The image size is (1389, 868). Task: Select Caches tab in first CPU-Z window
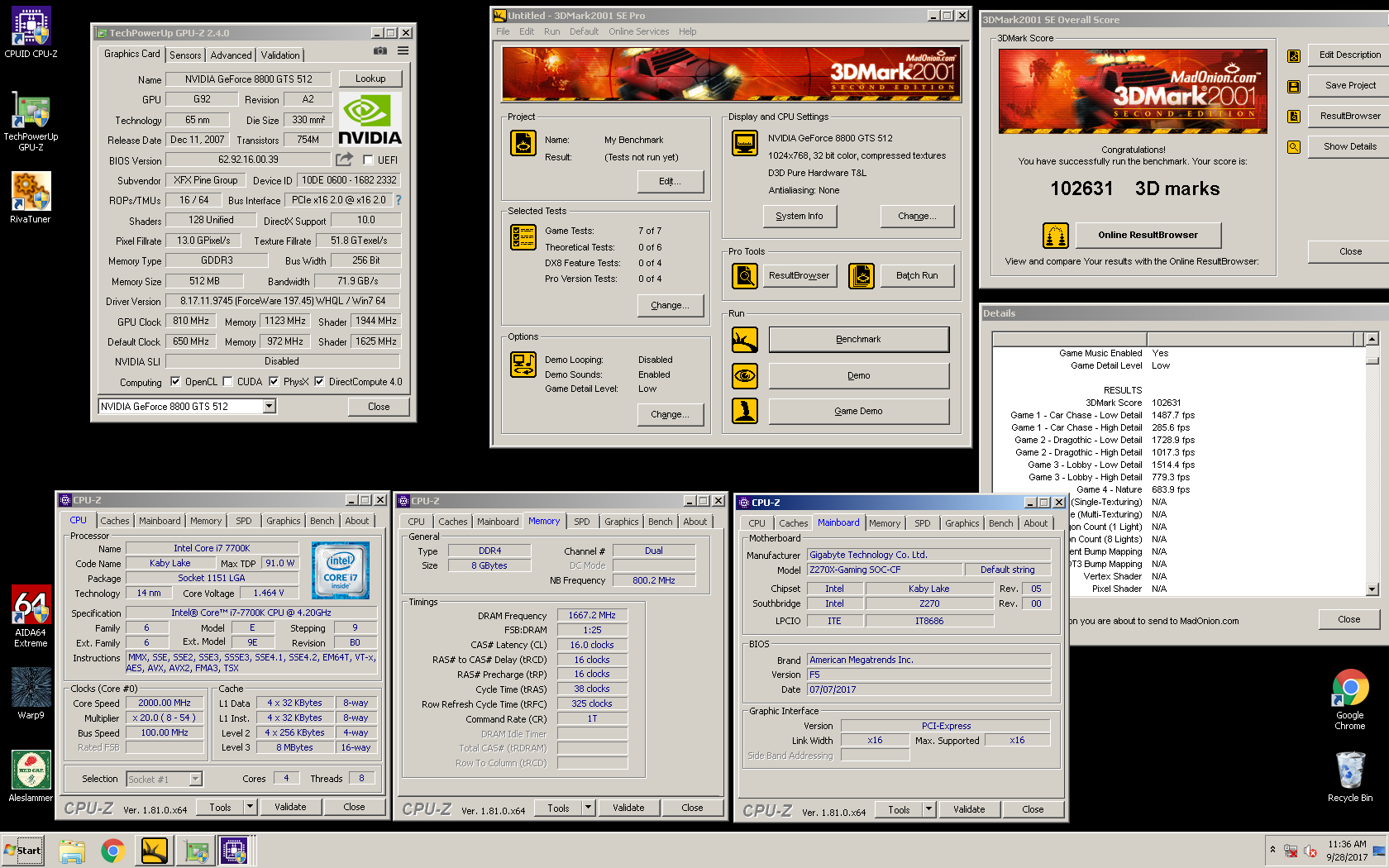point(115,521)
